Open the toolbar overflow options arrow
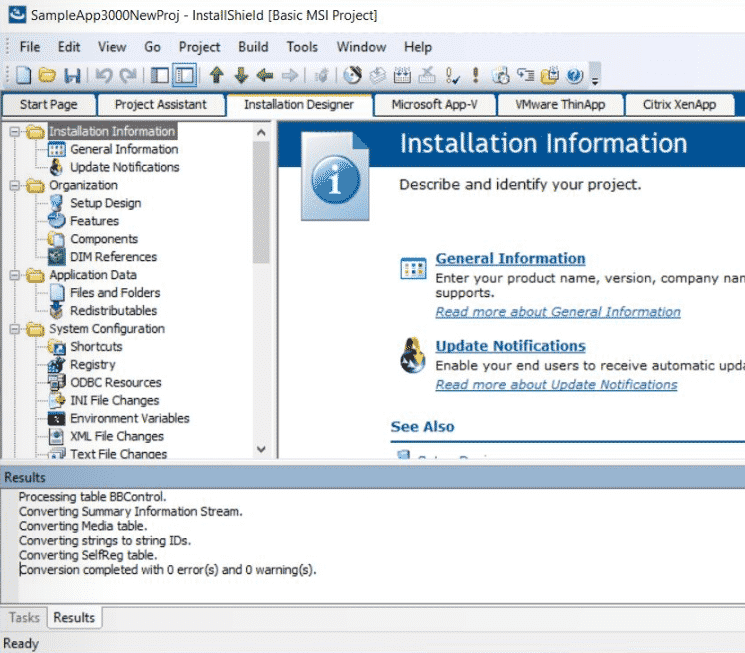Screen dimensions: 745x653 [595, 81]
